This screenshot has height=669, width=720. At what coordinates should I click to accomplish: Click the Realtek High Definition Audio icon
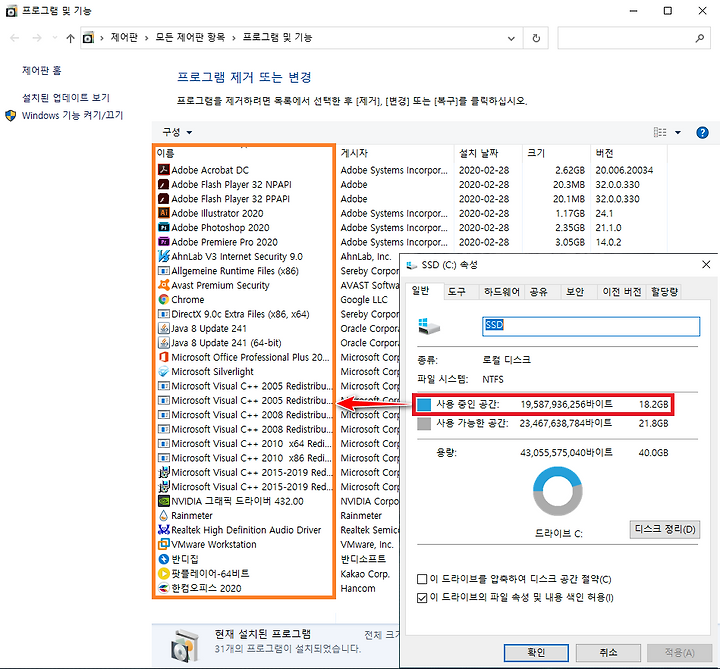coord(163,530)
